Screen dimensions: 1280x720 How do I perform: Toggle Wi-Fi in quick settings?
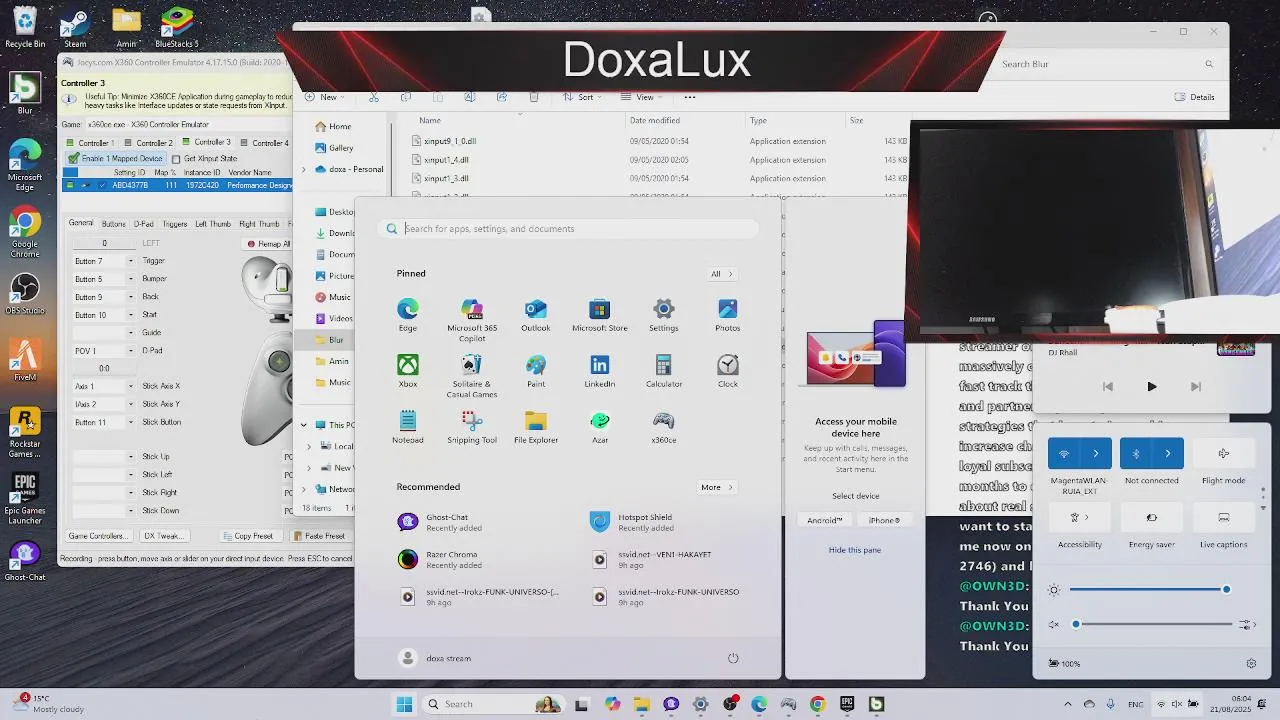point(1064,453)
